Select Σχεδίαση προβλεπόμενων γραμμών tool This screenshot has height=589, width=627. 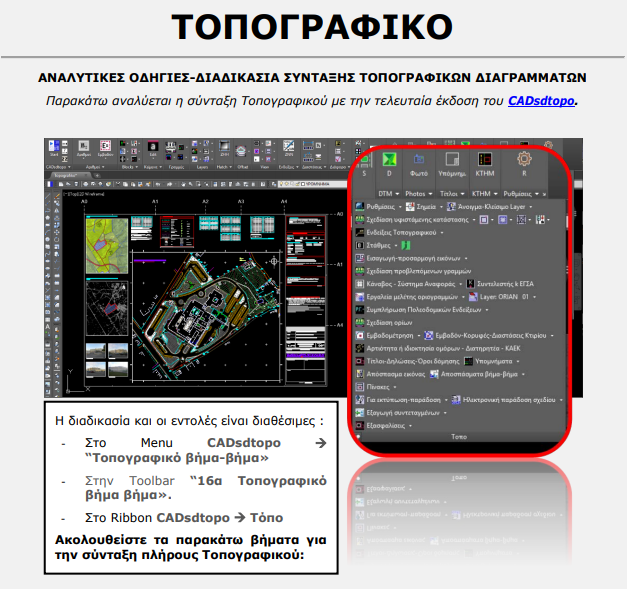tap(413, 271)
